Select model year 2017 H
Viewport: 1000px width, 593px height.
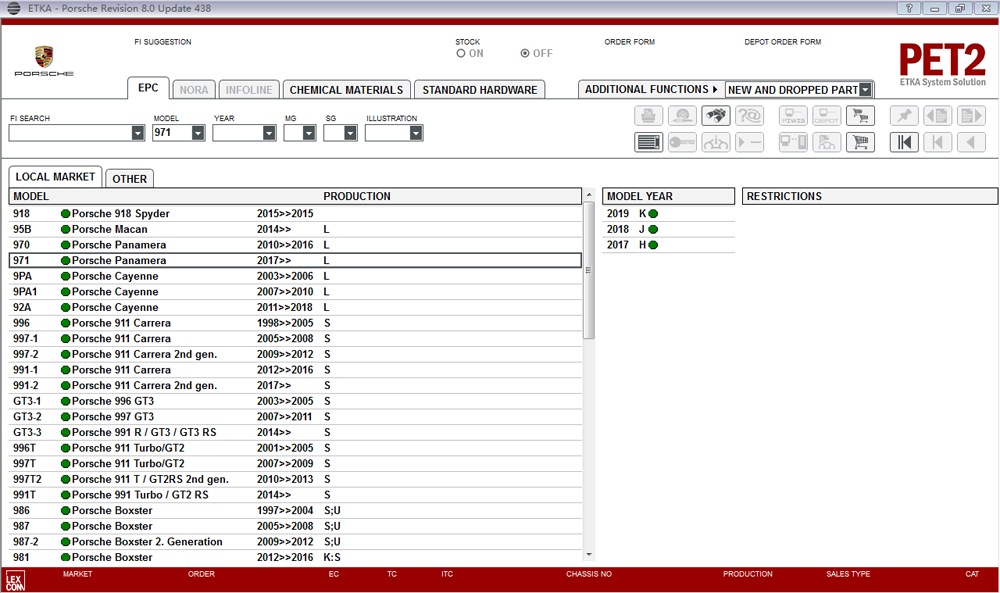668,245
